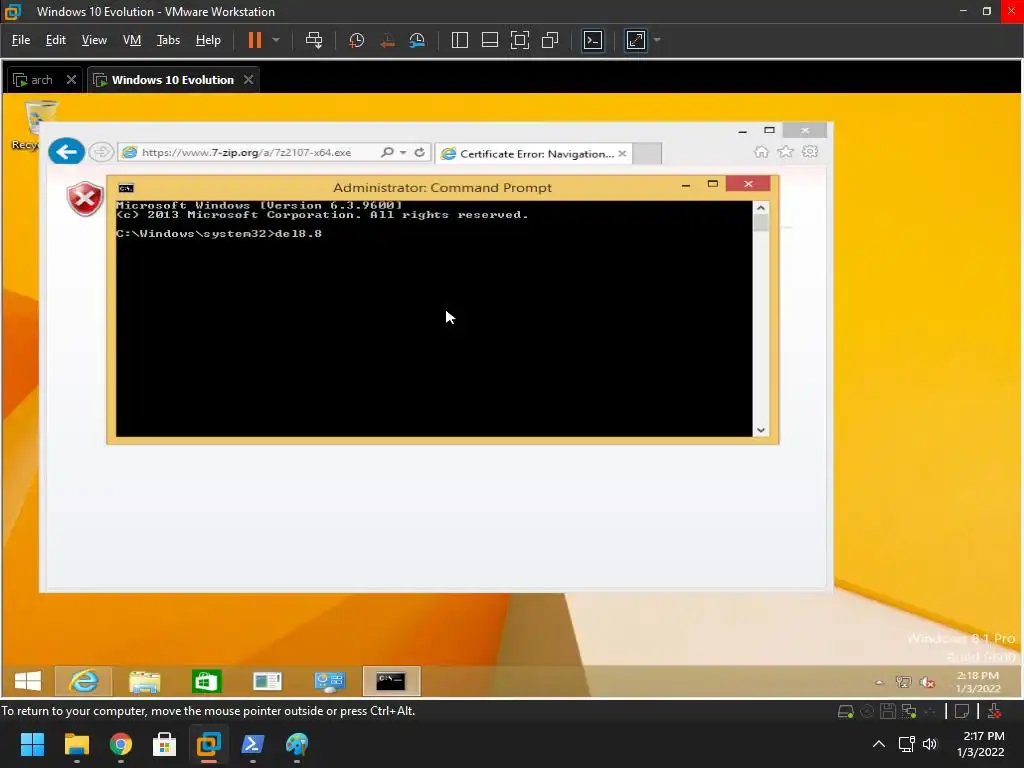Click guest clock showing 2:18 PM
The height and width of the screenshot is (768, 1024).
click(x=978, y=682)
